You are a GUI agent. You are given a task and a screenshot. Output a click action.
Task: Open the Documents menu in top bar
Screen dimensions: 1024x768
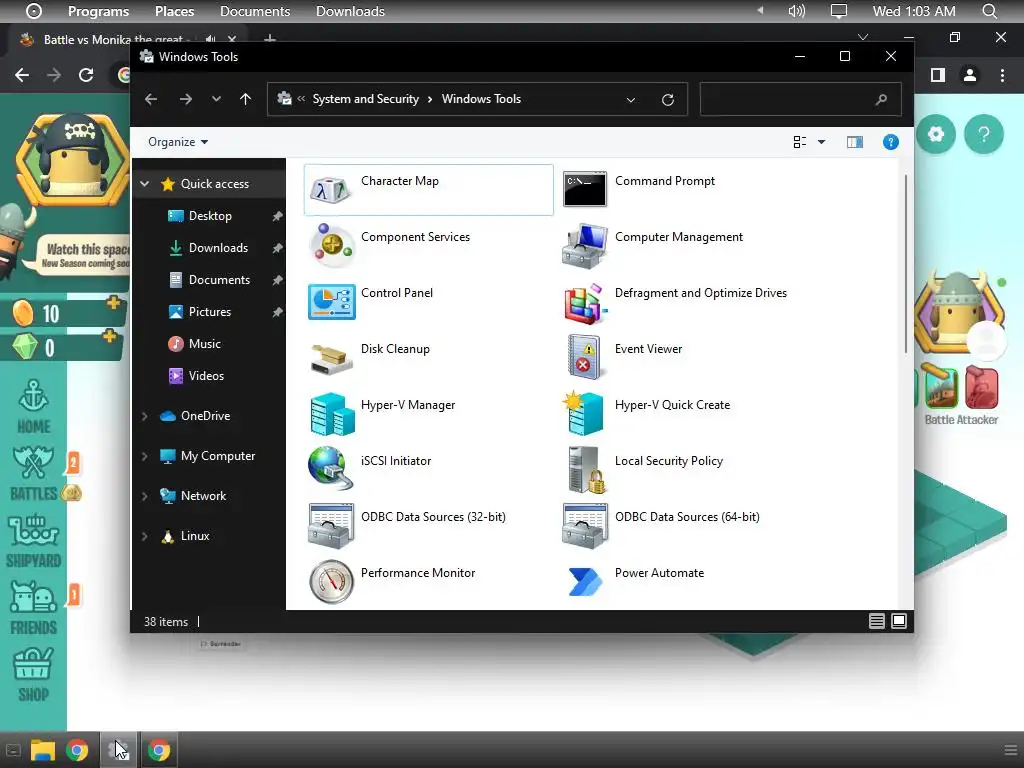coord(255,11)
